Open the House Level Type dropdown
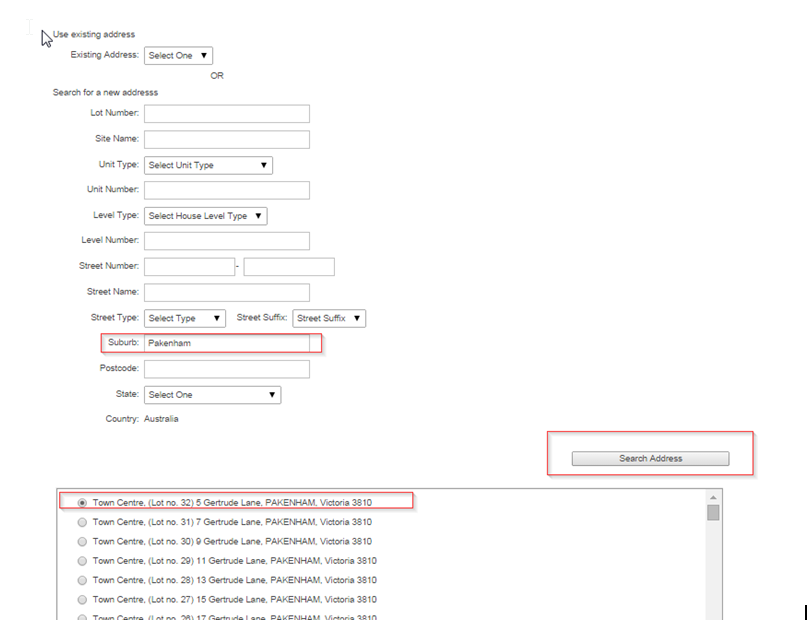 click(205, 216)
